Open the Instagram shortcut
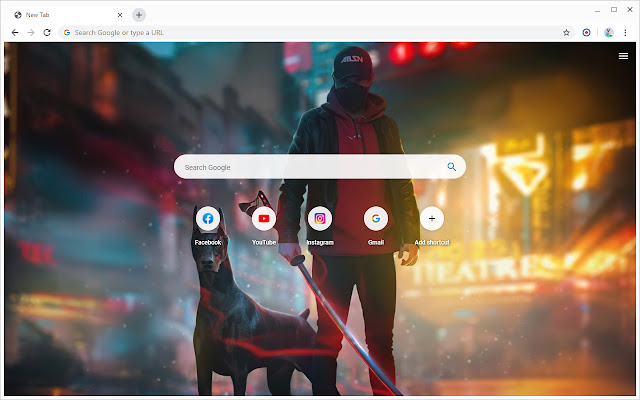This screenshot has height=400, width=640. 320,219
